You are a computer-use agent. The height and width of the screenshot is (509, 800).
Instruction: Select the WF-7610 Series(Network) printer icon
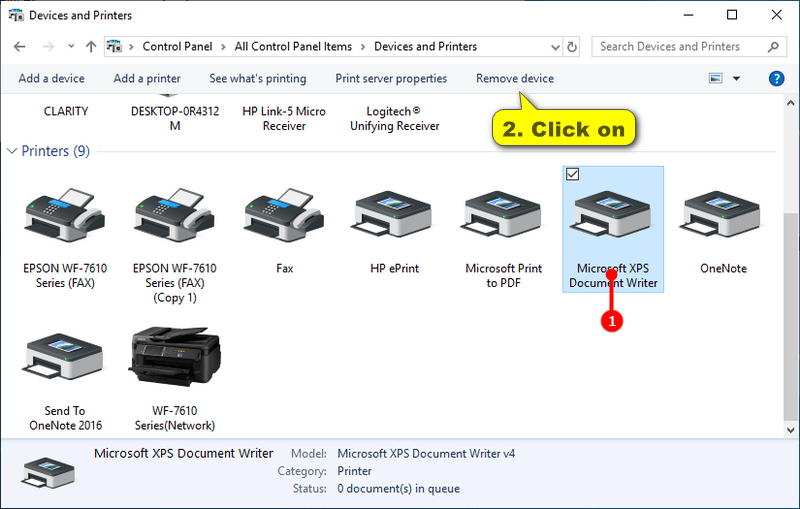pyautogui.click(x=174, y=357)
